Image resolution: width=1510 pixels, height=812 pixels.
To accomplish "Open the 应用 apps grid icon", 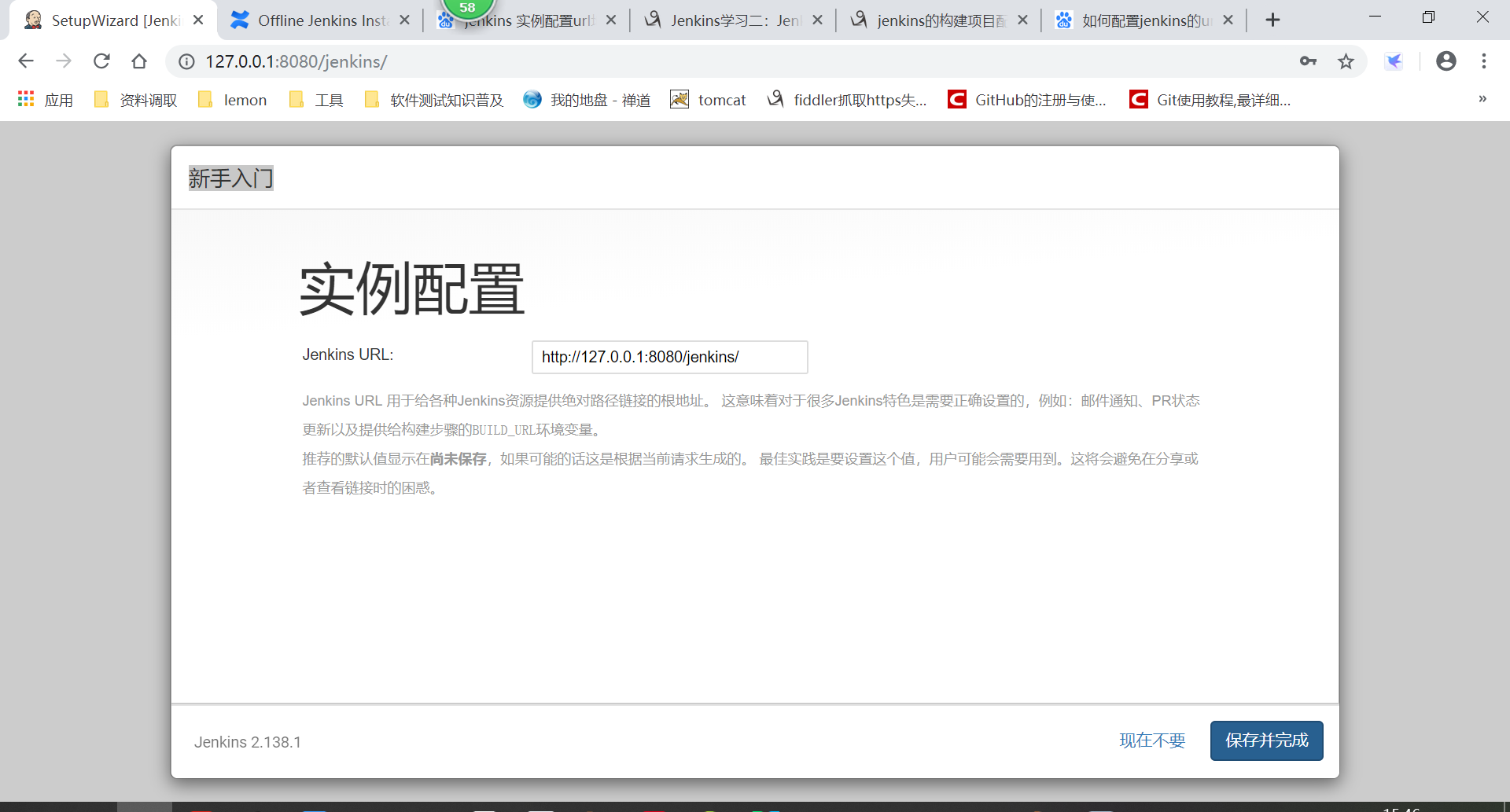I will click(25, 99).
